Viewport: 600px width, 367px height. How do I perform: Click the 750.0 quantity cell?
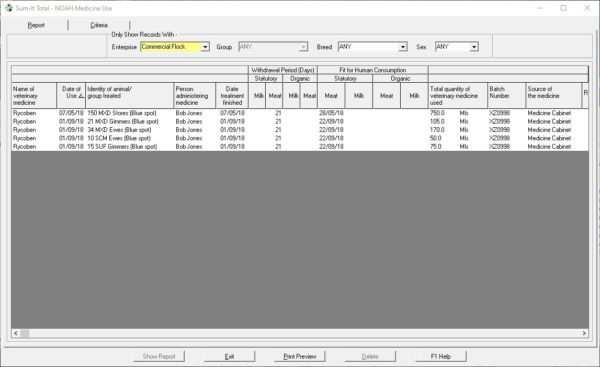[437, 113]
